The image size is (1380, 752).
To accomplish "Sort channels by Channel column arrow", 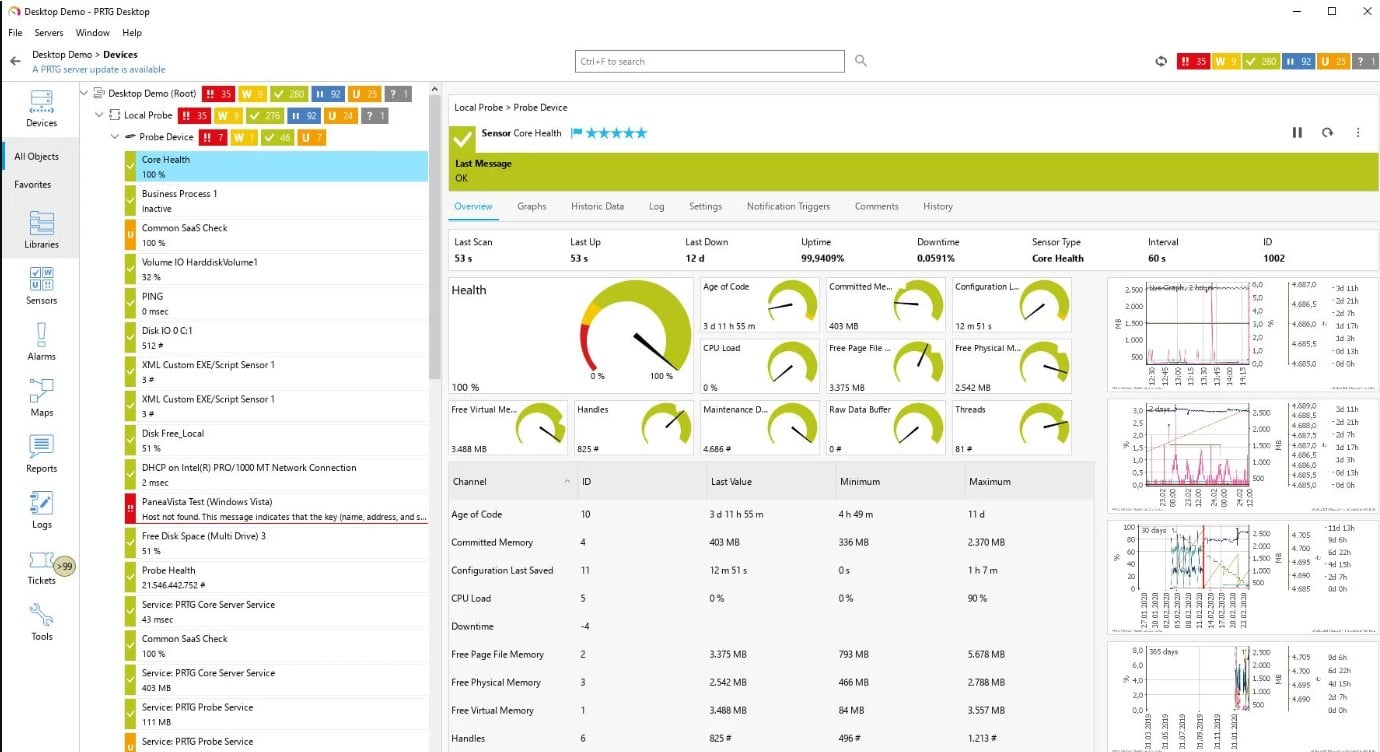I will (567, 481).
